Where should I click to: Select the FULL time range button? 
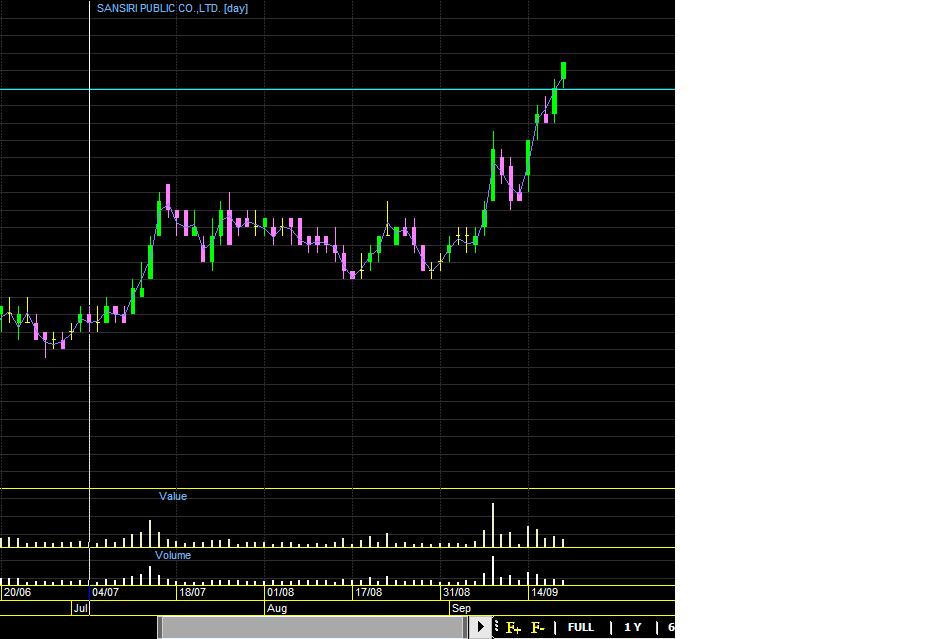coord(580,627)
